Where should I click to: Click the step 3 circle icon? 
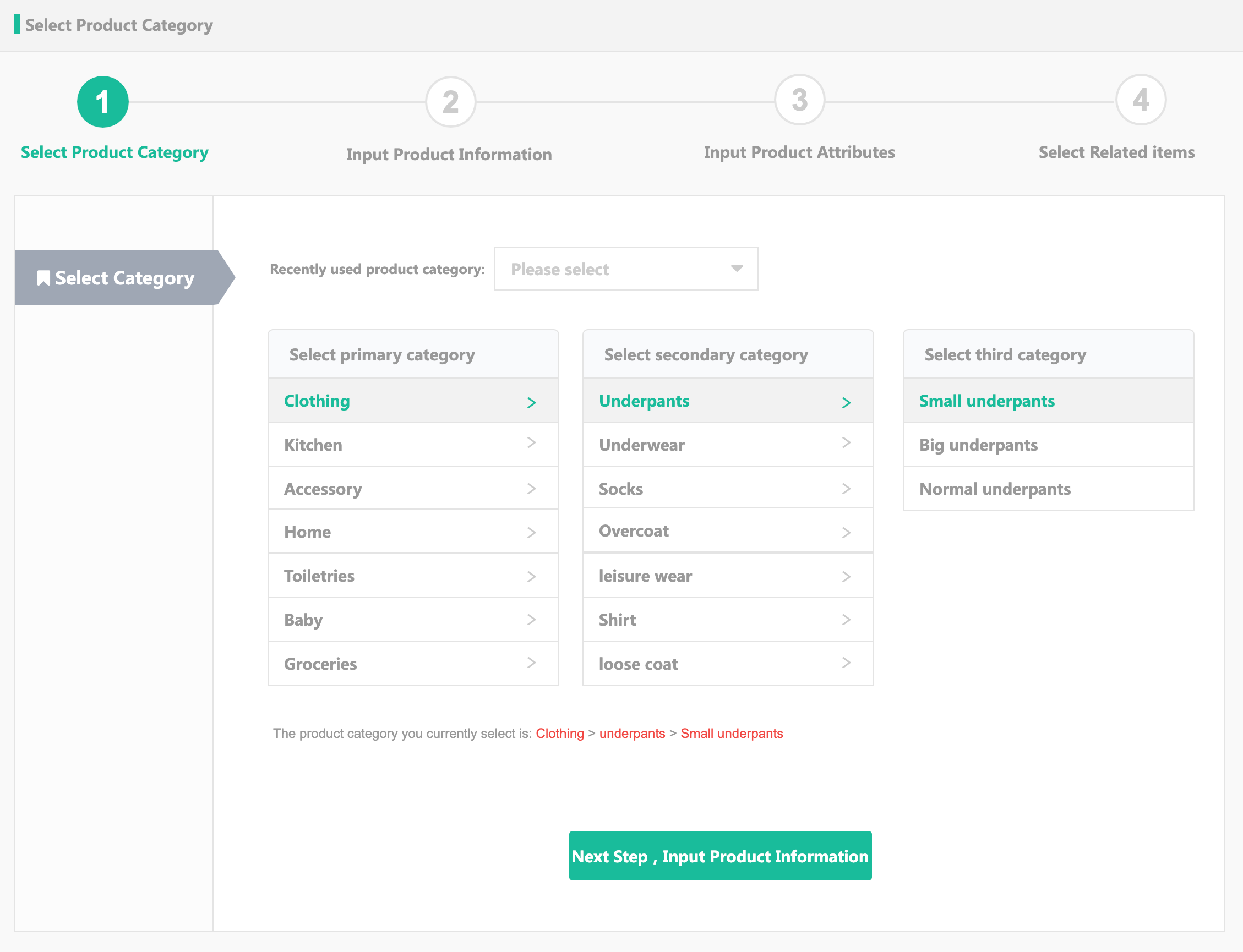(x=799, y=100)
